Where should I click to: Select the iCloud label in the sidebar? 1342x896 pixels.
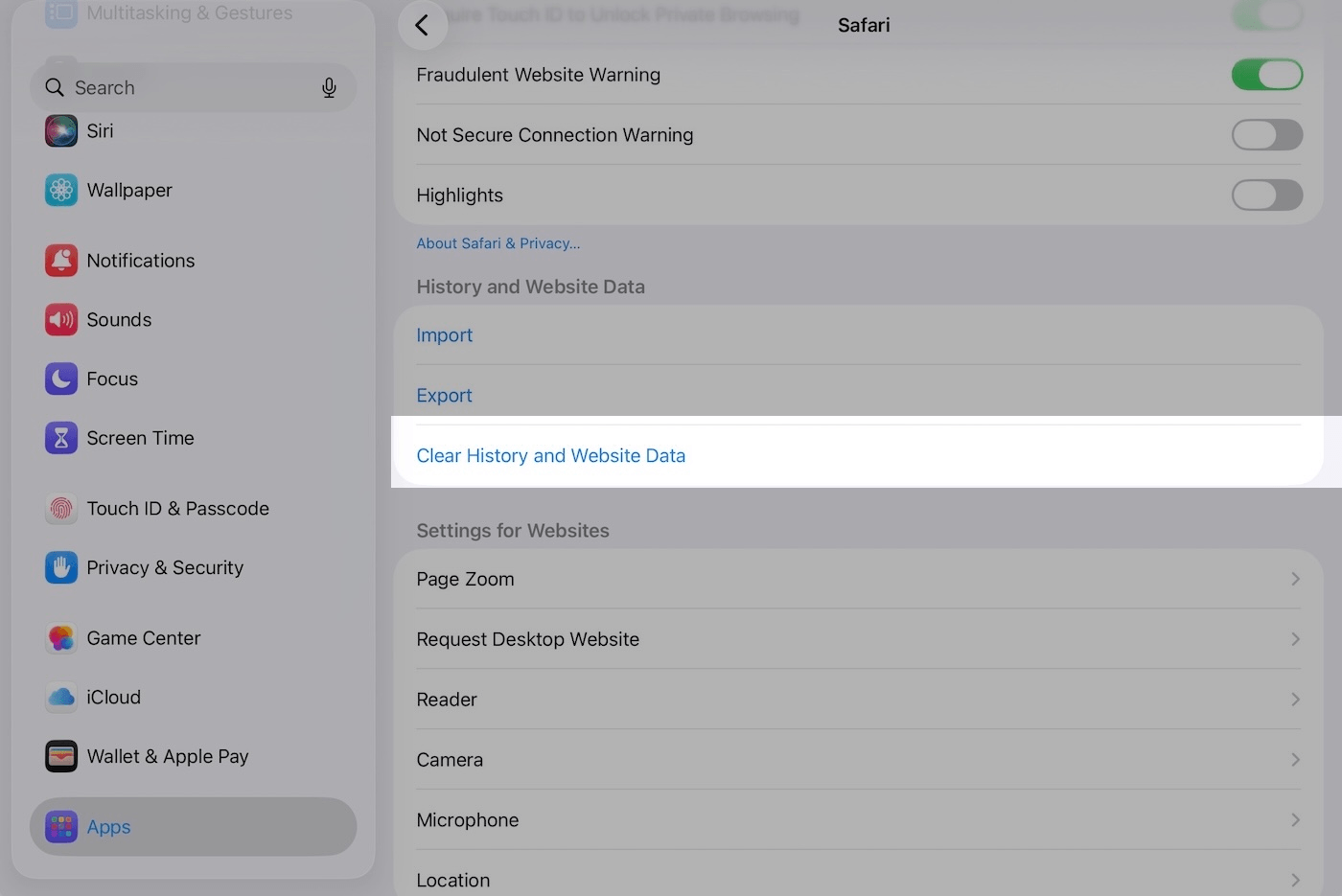coord(114,698)
